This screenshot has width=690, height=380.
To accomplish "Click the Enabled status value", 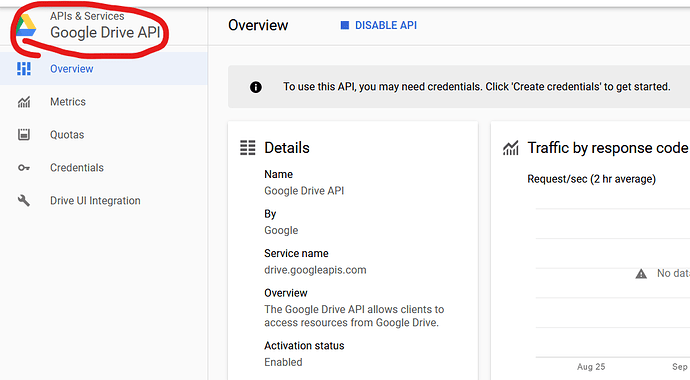I will coord(283,362).
